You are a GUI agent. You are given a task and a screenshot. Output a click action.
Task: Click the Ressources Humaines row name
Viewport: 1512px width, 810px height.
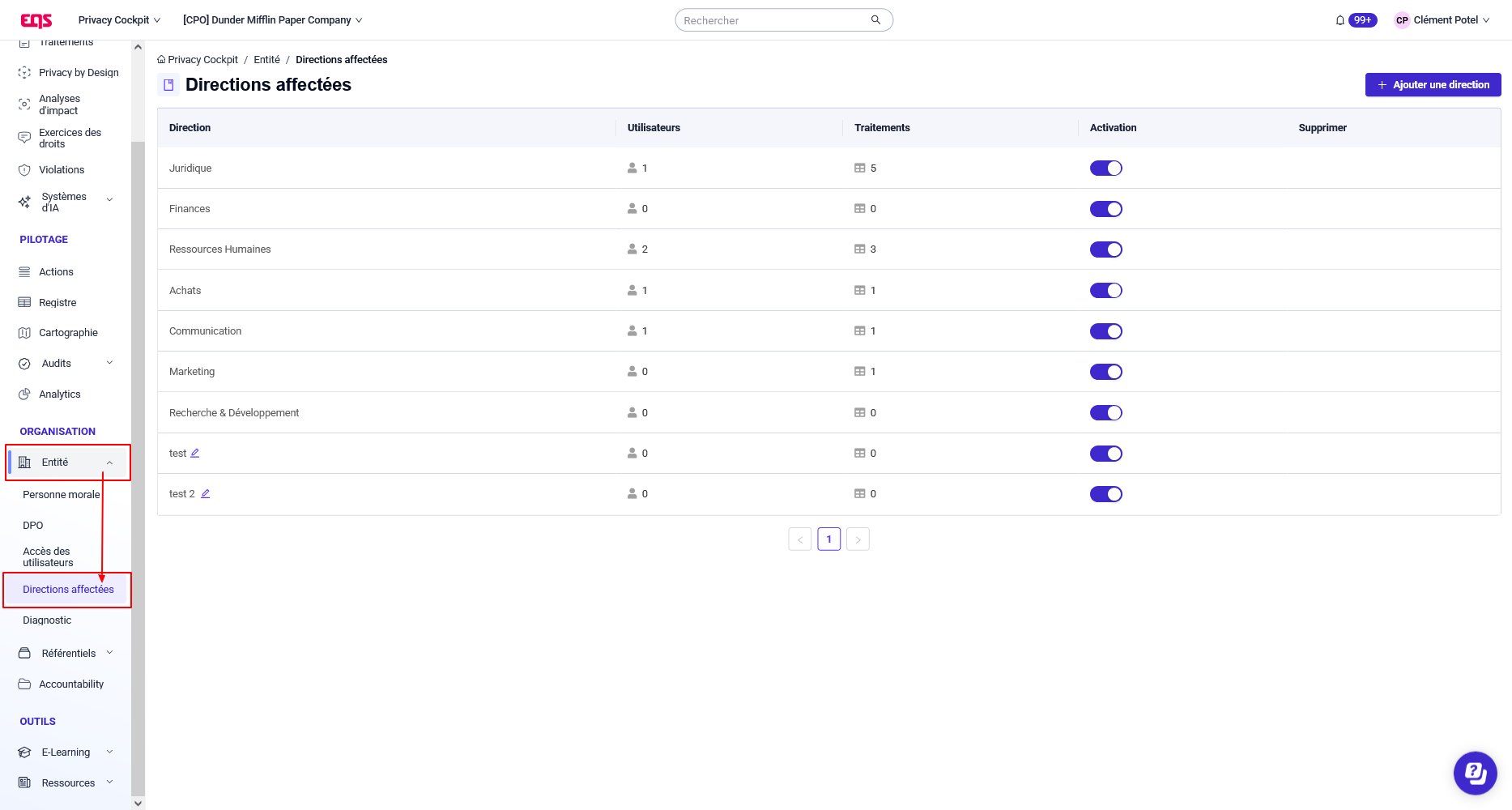point(220,249)
